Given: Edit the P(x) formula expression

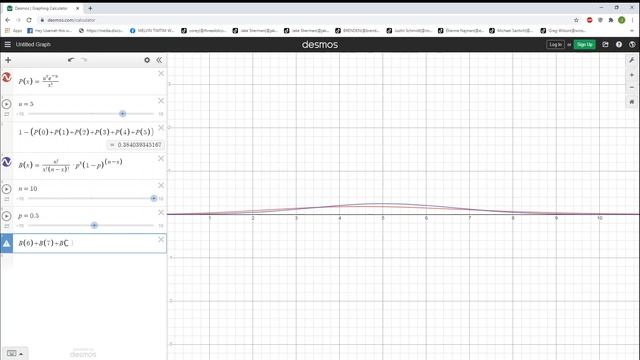Looking at the screenshot, I should [38, 81].
